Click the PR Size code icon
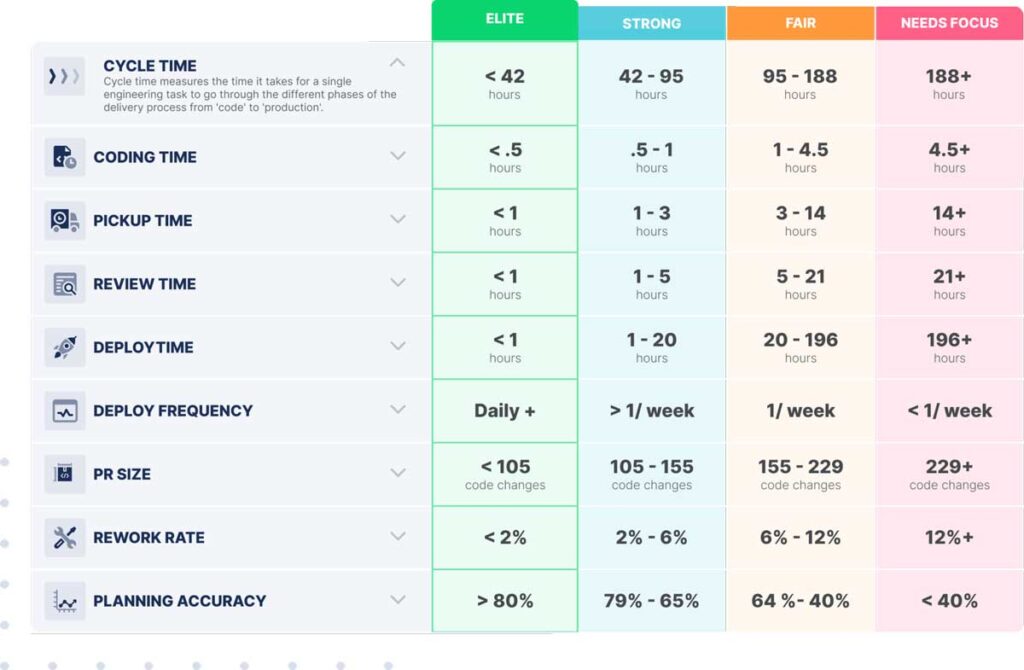 point(65,474)
